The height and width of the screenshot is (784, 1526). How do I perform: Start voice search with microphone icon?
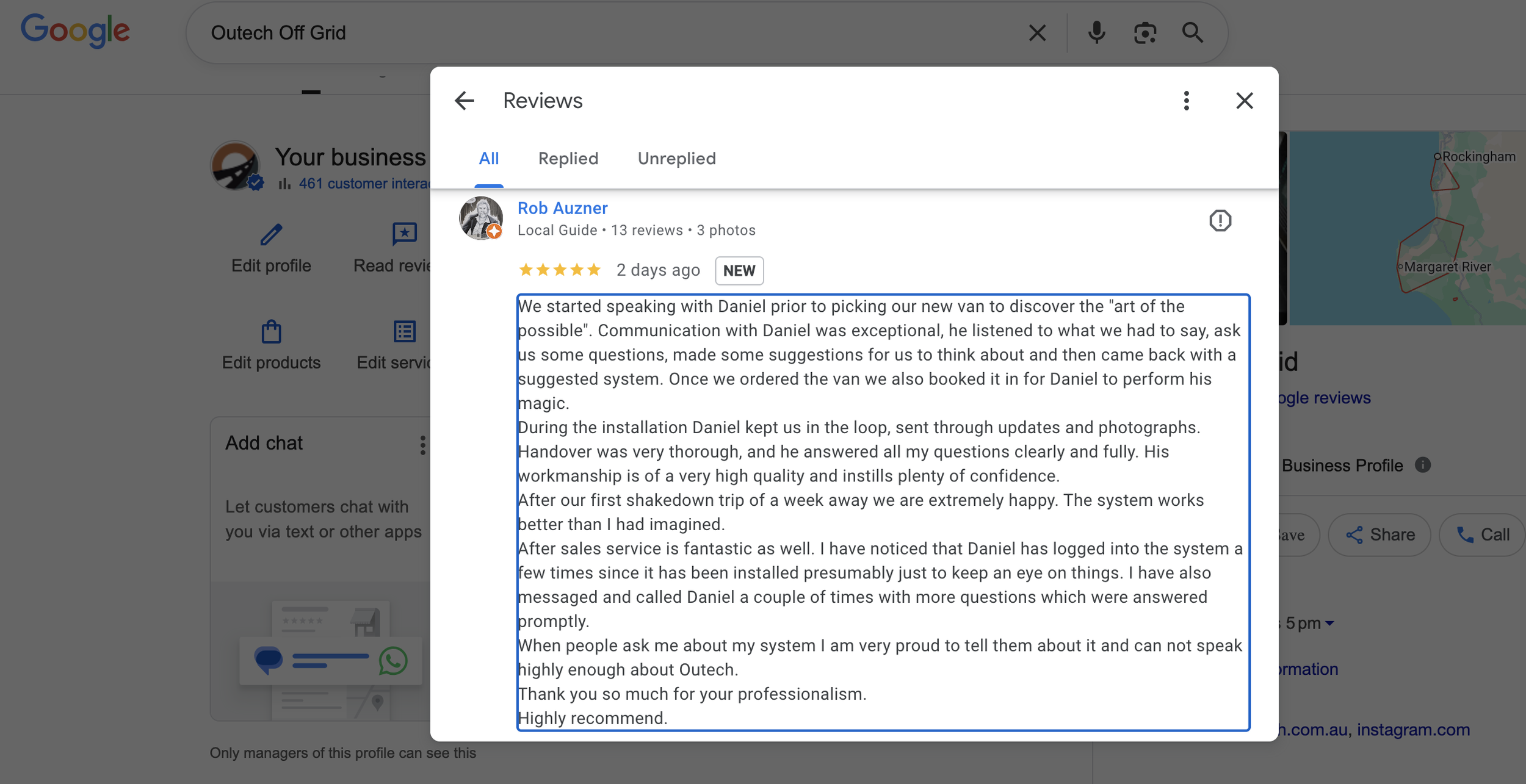click(x=1096, y=32)
